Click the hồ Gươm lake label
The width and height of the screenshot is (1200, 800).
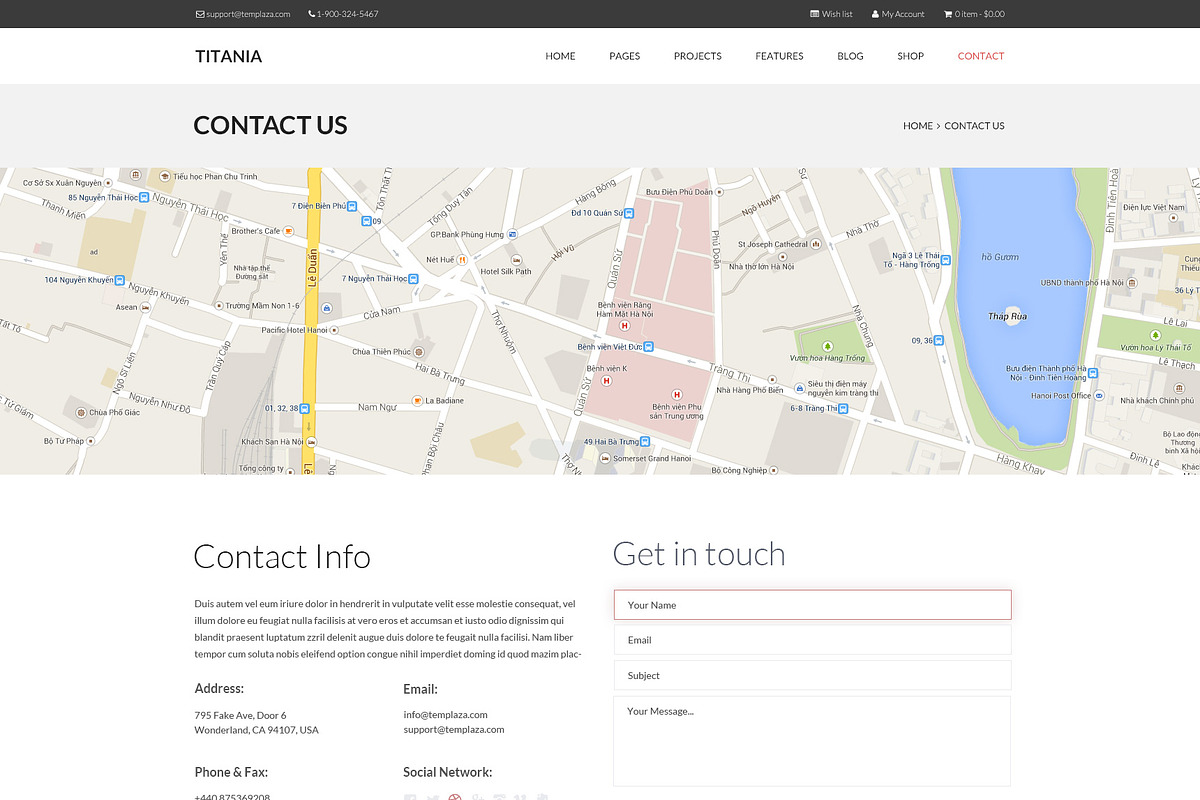tap(1000, 257)
